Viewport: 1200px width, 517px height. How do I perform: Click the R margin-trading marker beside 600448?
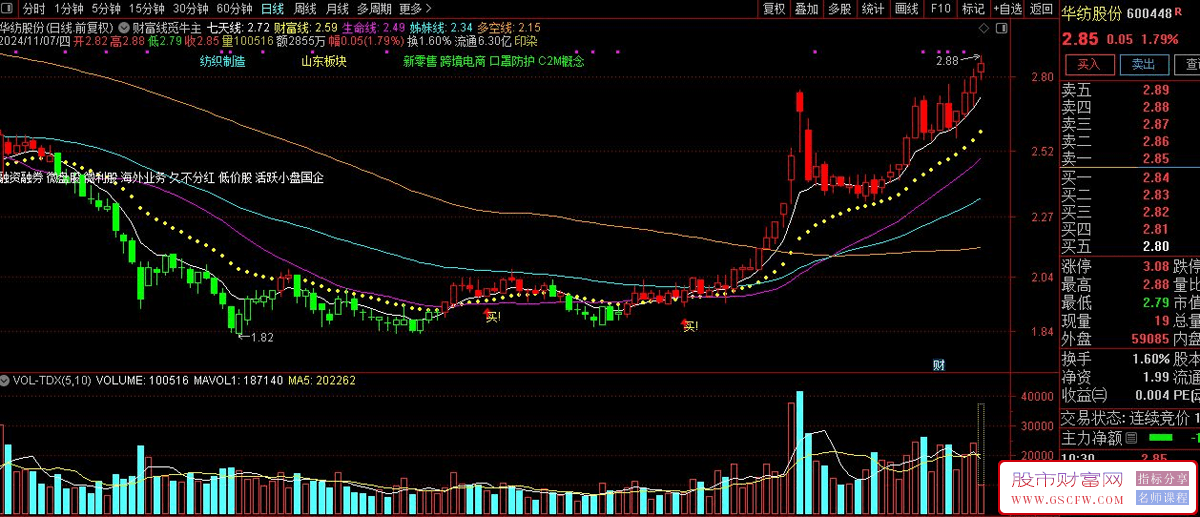(x=1178, y=11)
